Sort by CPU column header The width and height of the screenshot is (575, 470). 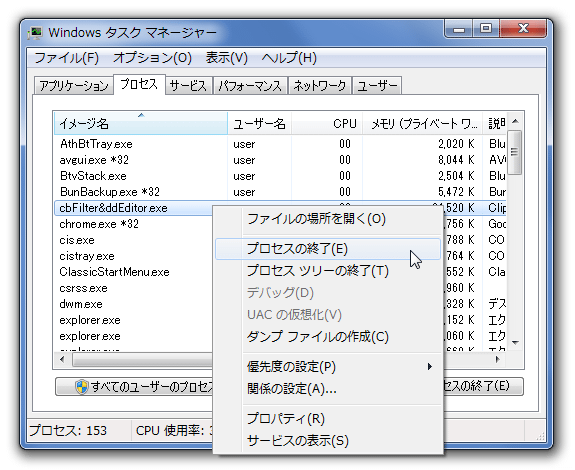pyautogui.click(x=327, y=124)
